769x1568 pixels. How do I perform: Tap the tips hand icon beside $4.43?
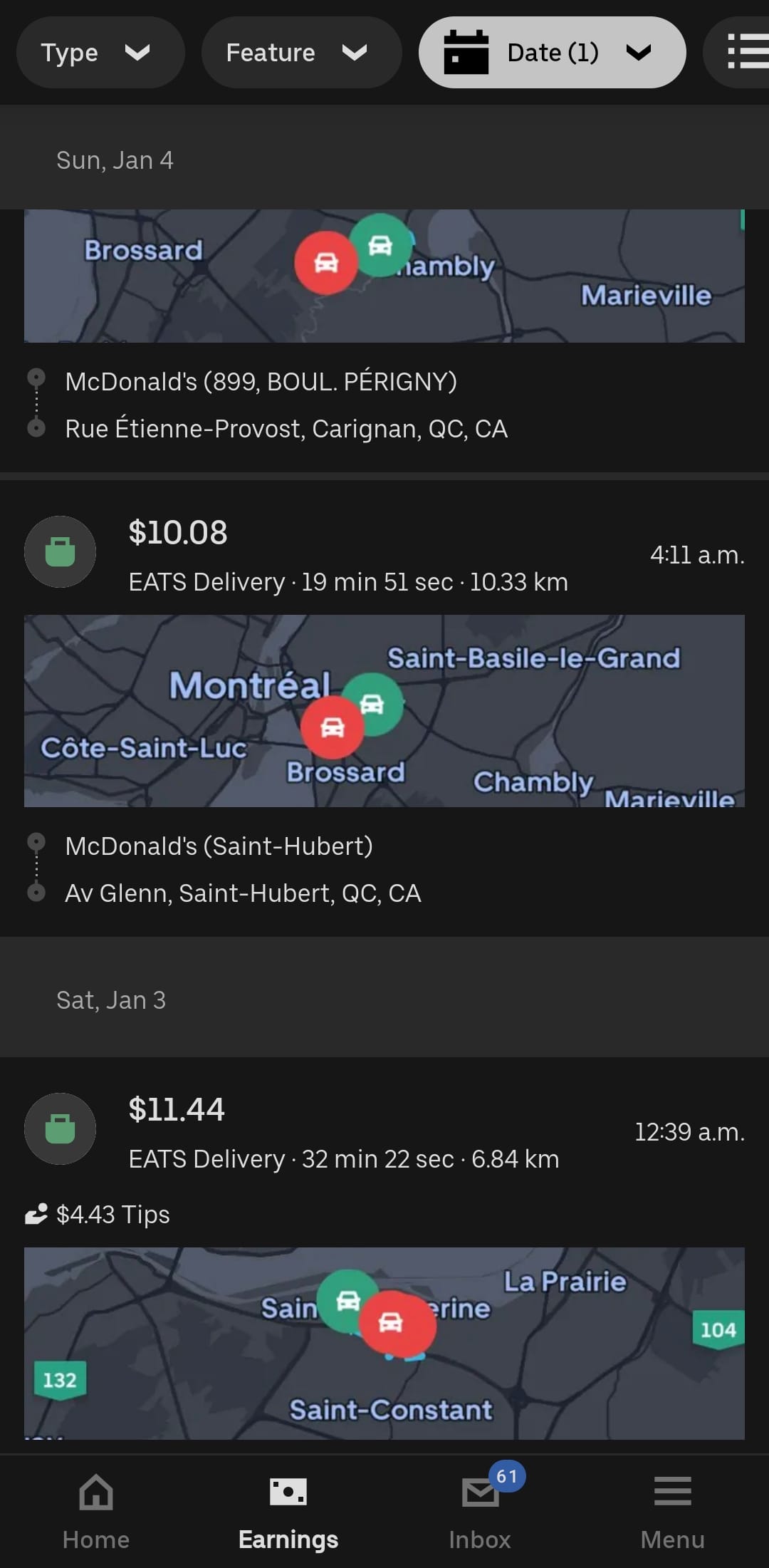pyautogui.click(x=36, y=1214)
